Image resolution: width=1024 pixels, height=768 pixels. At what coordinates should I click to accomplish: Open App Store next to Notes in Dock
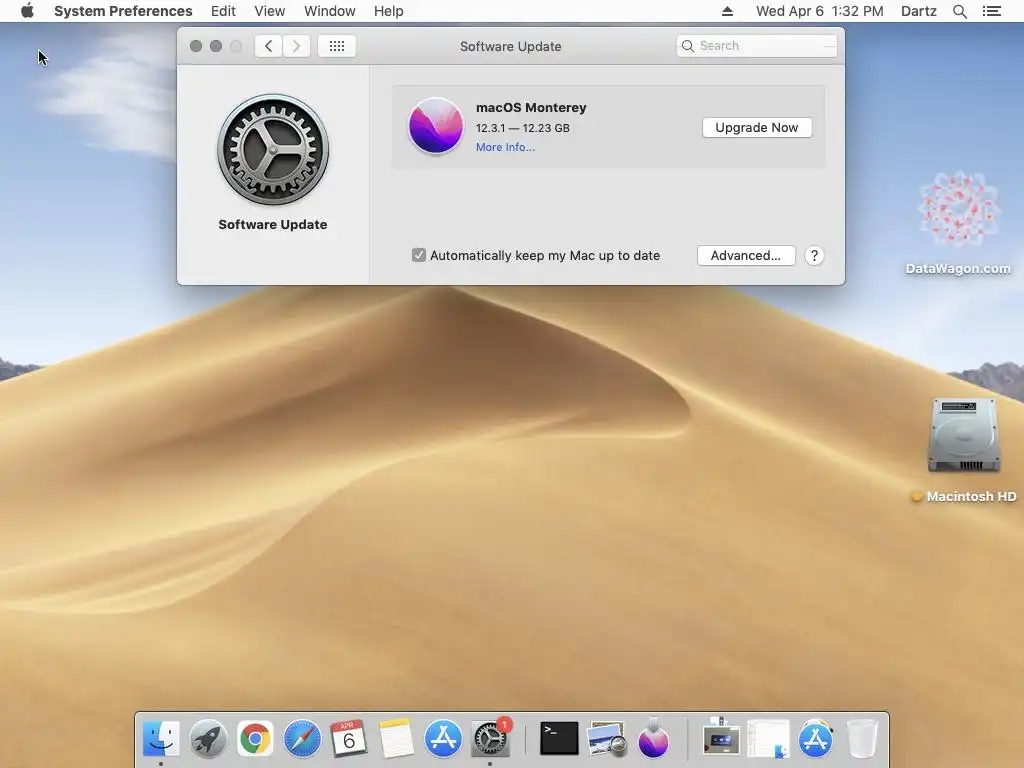(x=443, y=739)
